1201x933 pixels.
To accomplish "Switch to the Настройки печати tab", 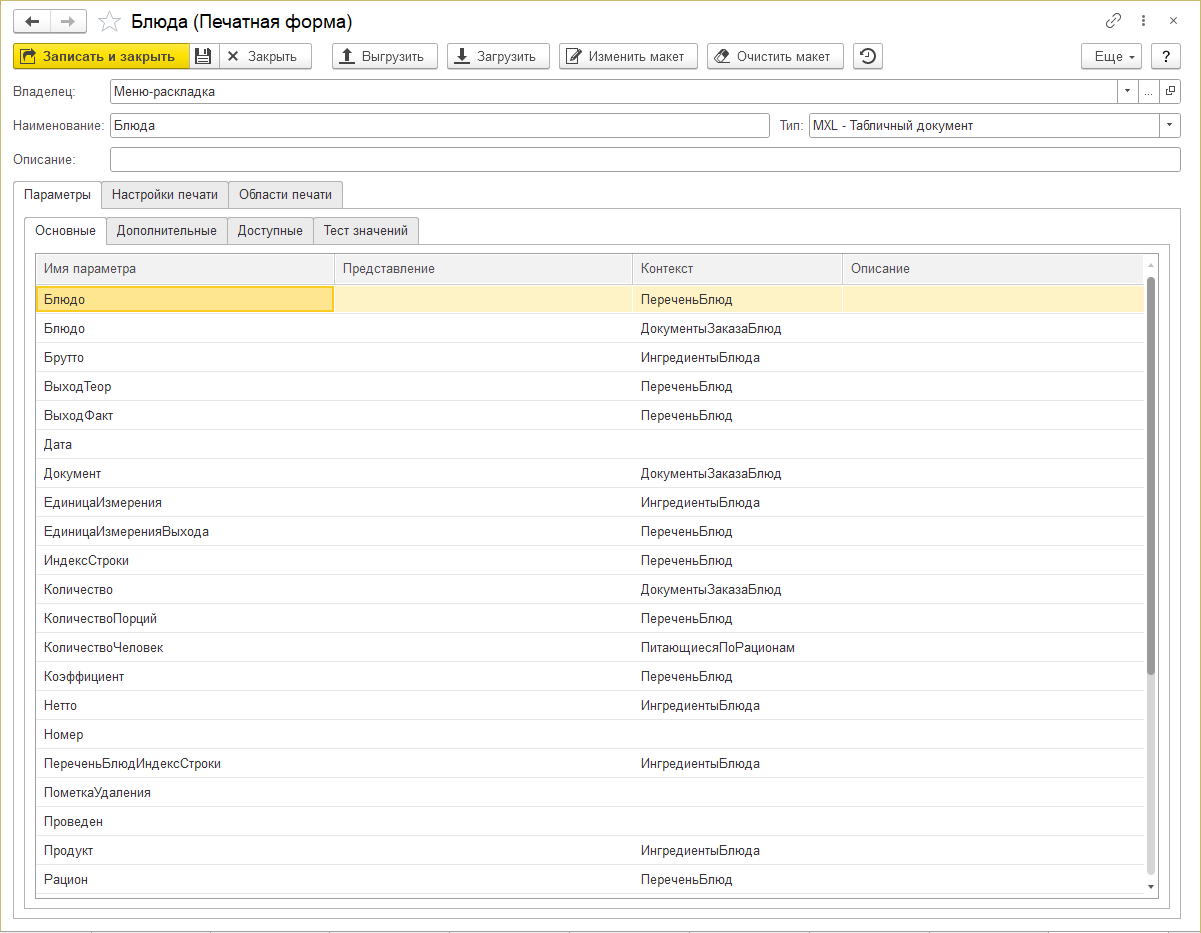I will coord(165,195).
